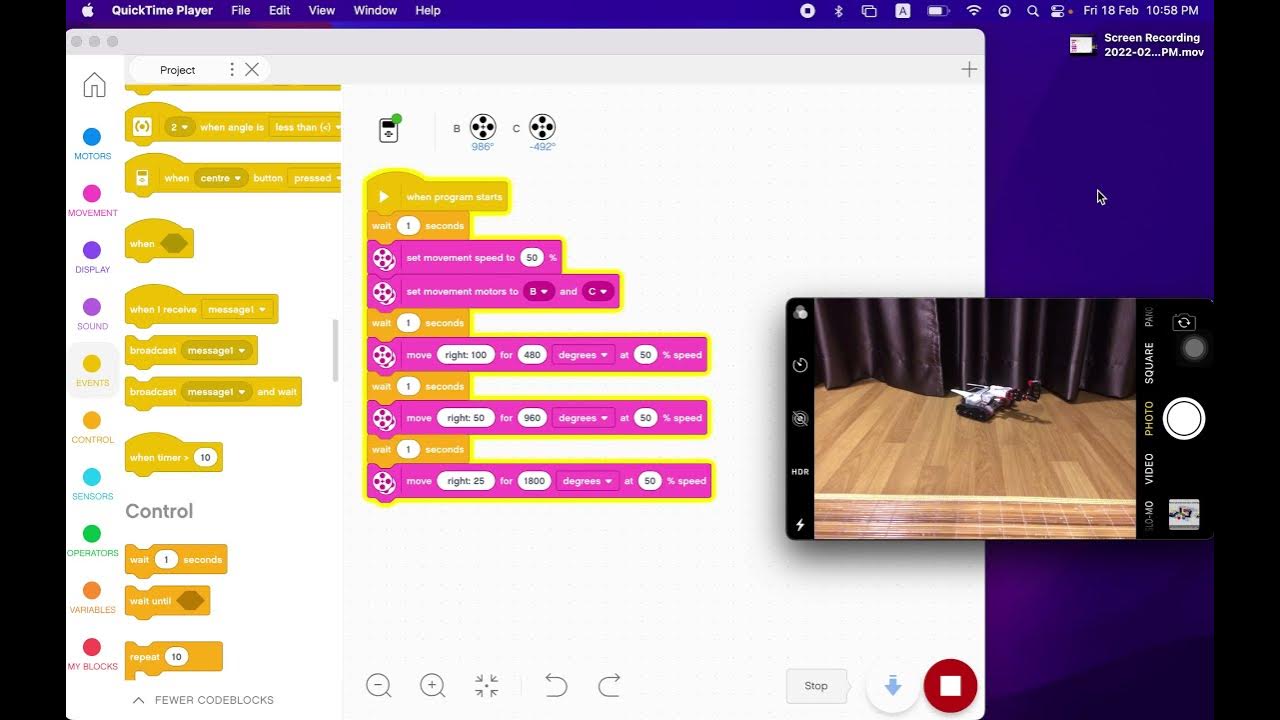The height and width of the screenshot is (720, 1280).
Task: Switch camera mode to SQUARE
Action: (1149, 363)
